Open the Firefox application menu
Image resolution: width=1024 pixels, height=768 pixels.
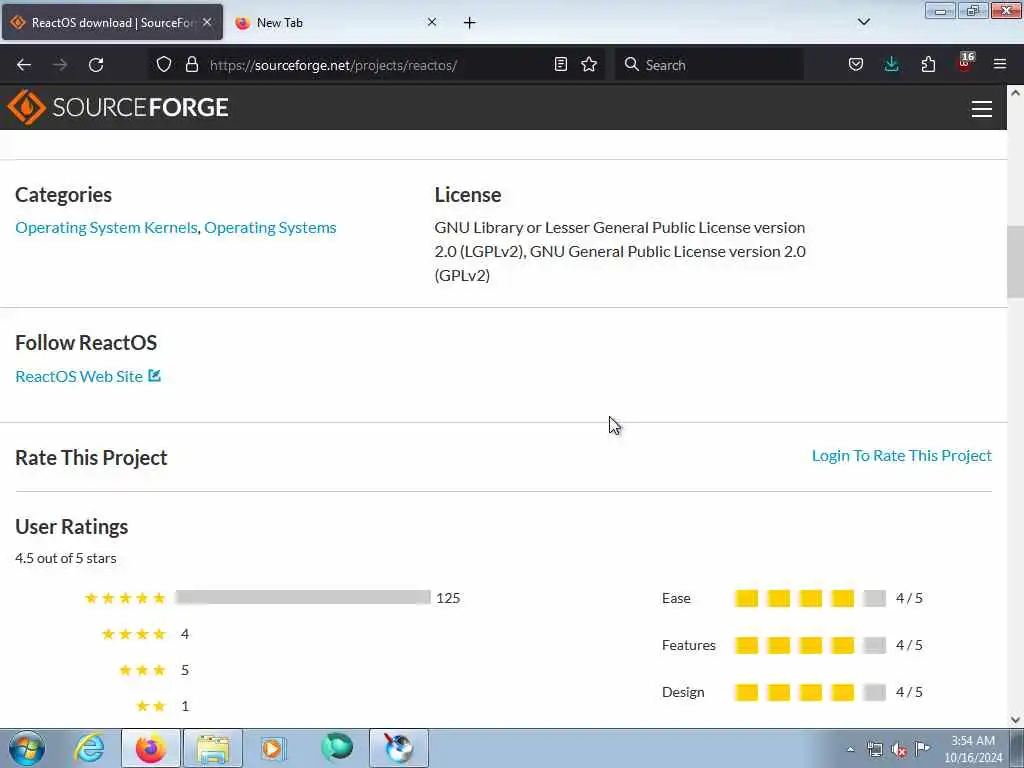pos(1000,64)
